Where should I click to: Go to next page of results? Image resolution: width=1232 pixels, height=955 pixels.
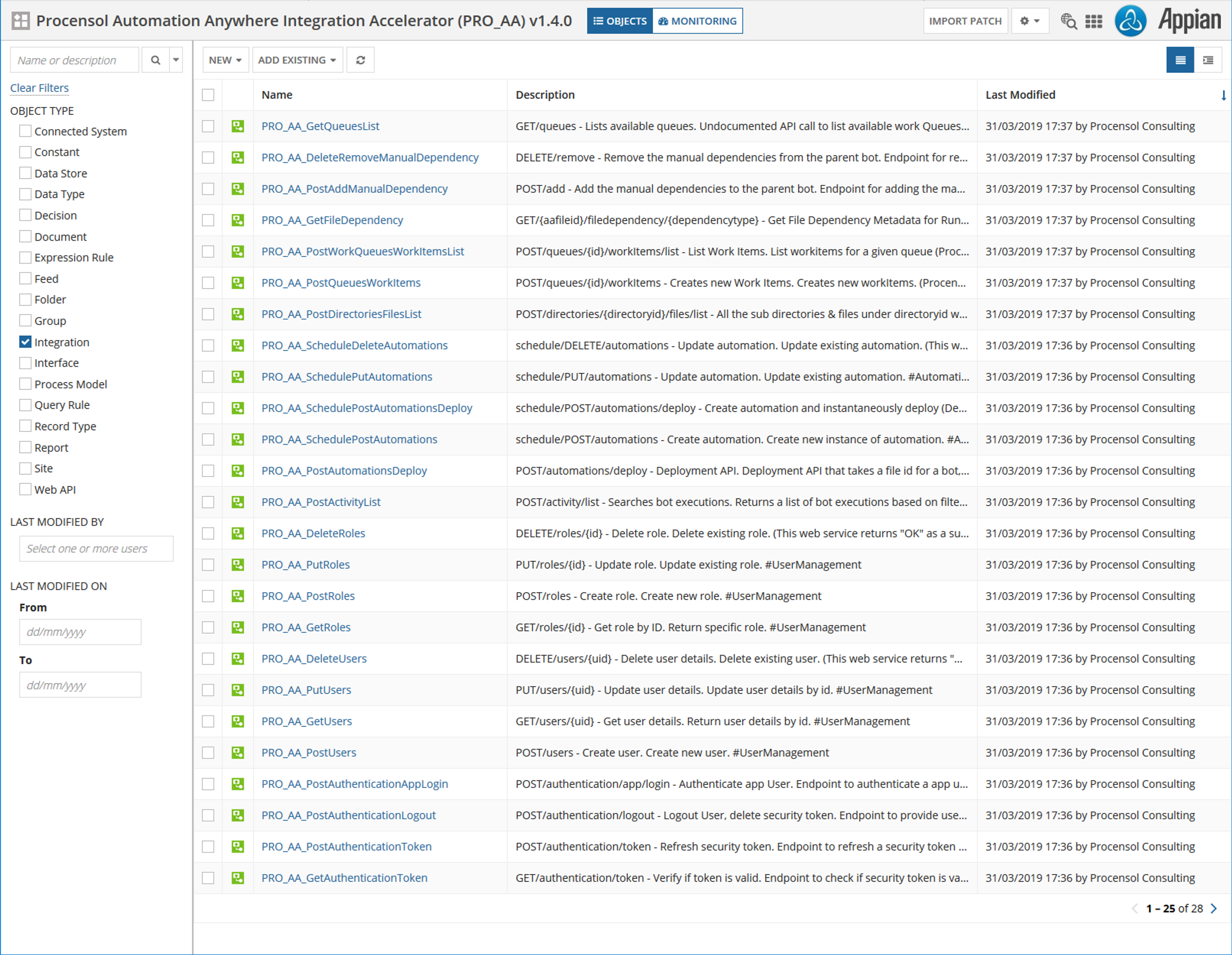coord(1213,908)
